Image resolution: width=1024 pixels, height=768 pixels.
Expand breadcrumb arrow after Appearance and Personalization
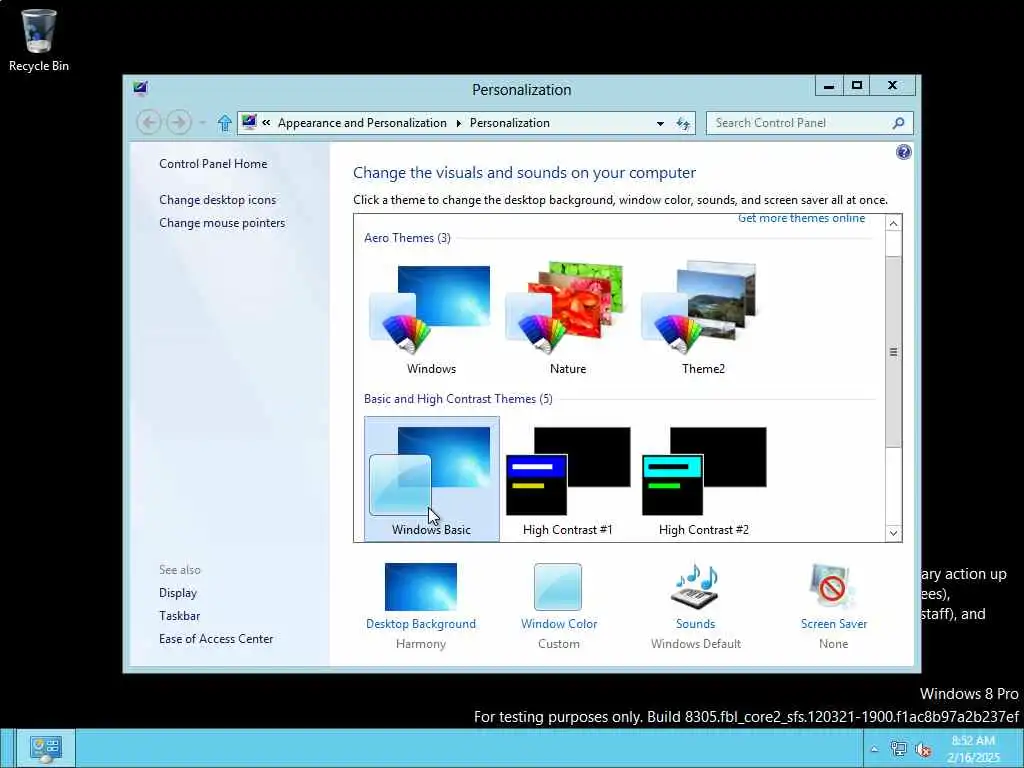click(458, 123)
